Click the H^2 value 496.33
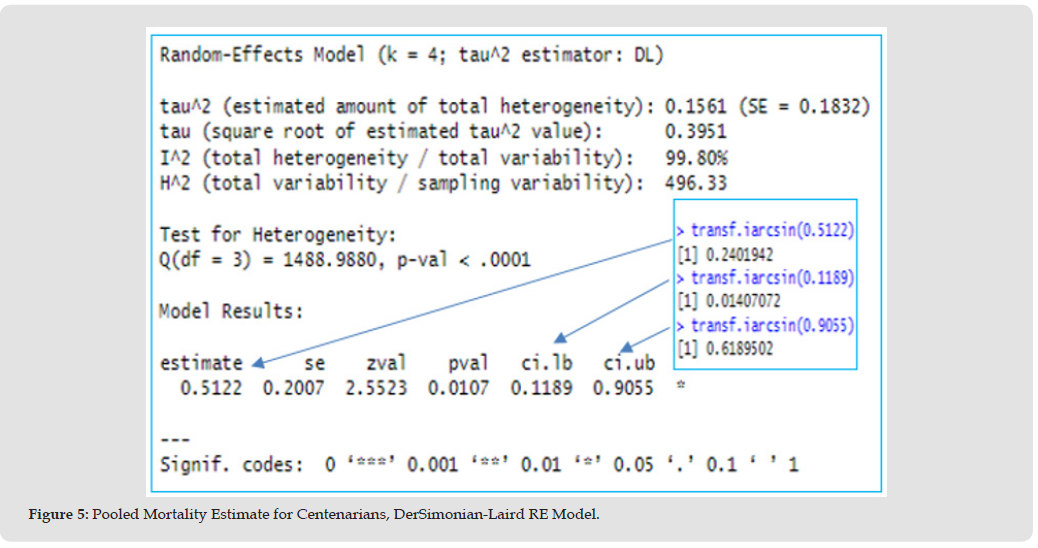 (695, 184)
